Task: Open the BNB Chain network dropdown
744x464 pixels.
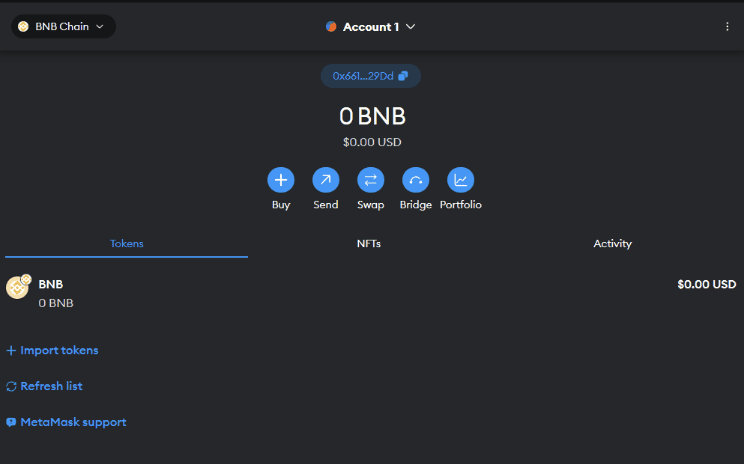Action: coord(63,27)
